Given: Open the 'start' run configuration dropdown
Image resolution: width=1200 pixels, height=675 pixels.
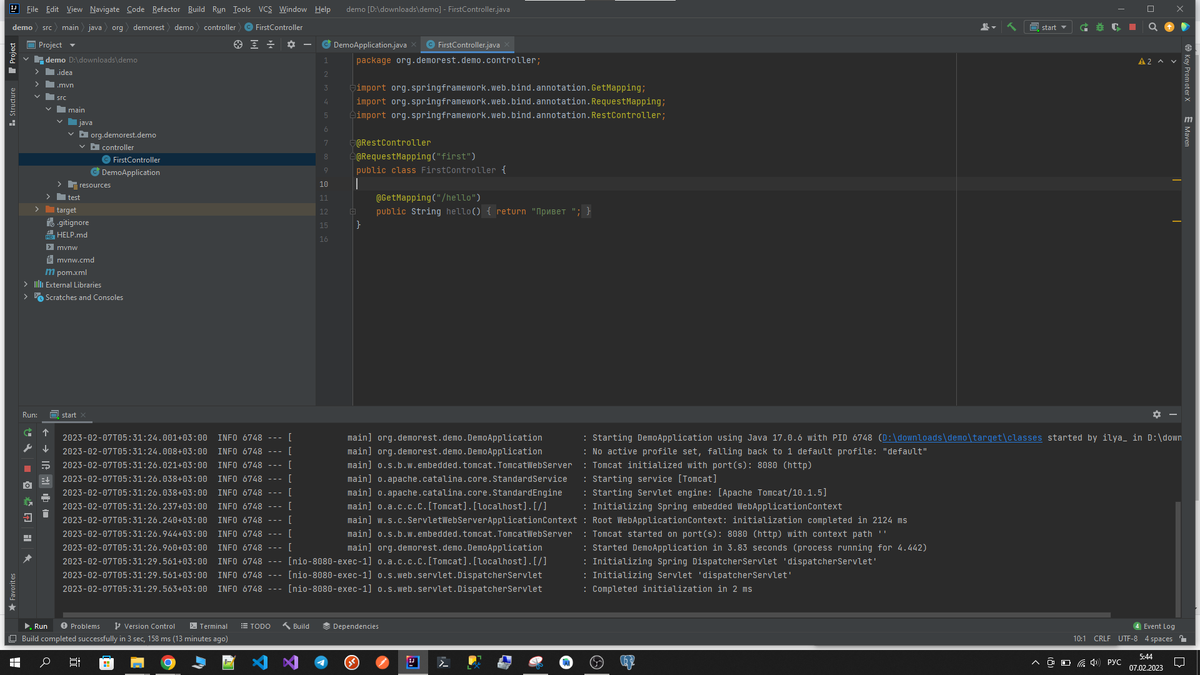Looking at the screenshot, I should tap(1049, 27).
